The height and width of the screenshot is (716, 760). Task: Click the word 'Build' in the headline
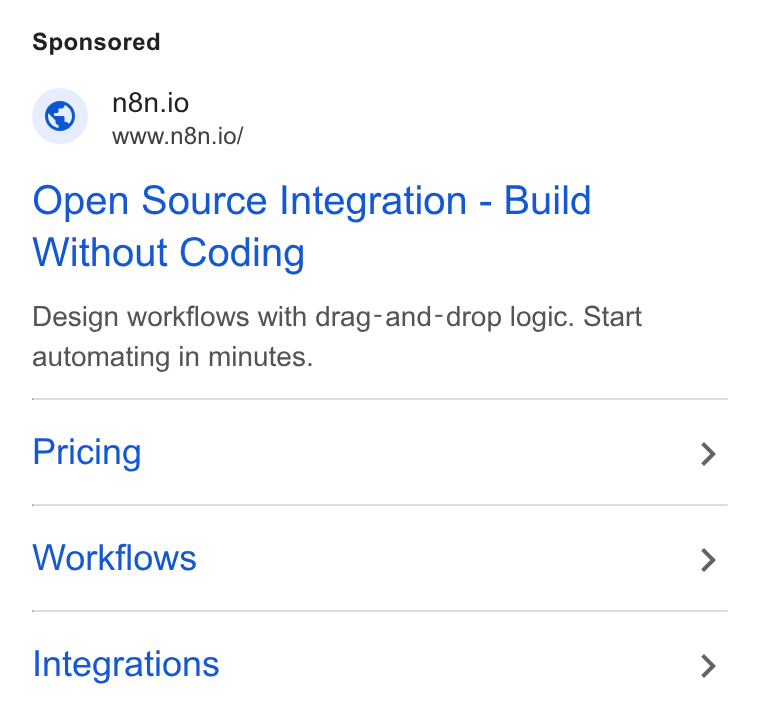click(547, 200)
